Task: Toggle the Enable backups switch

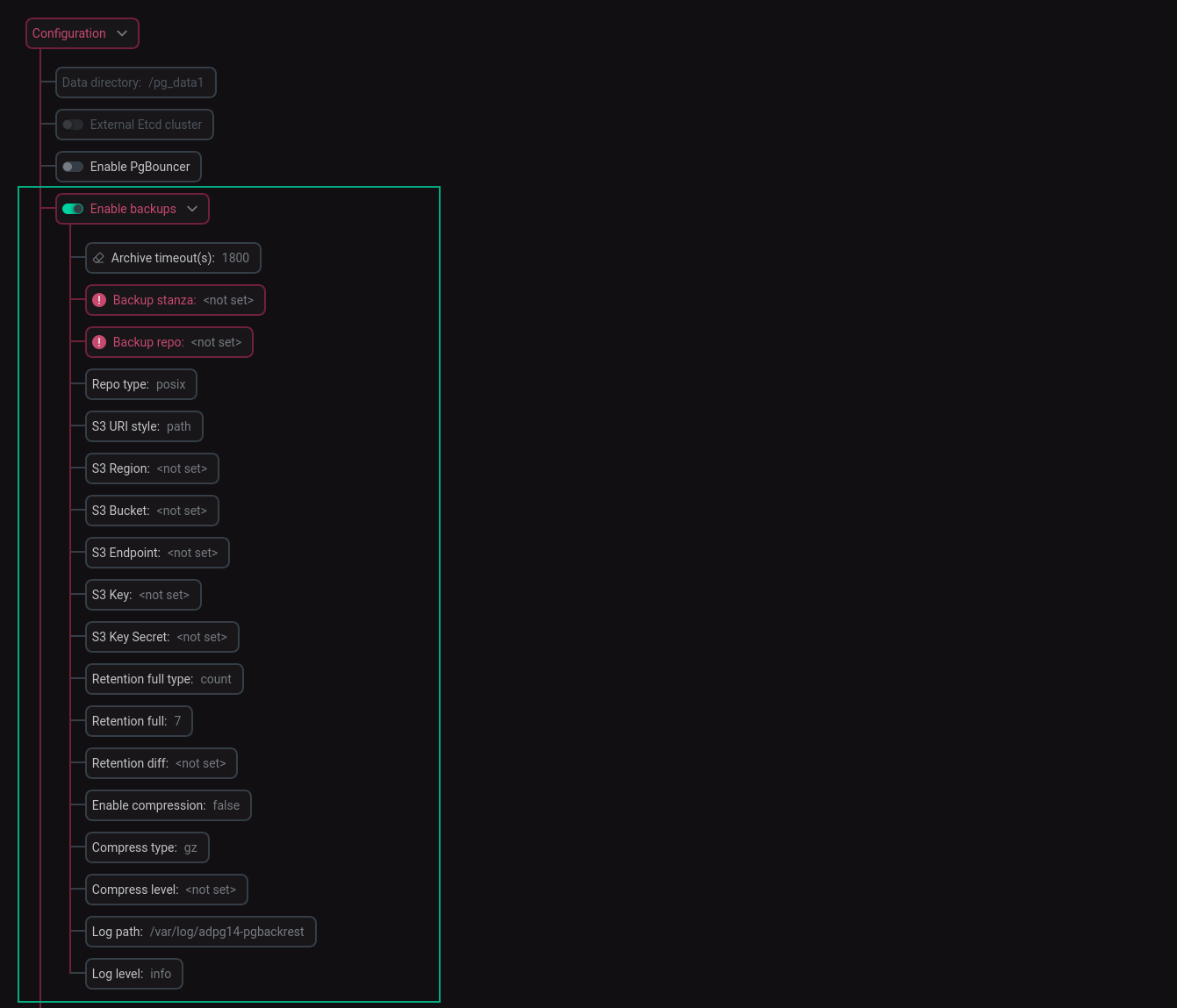Action: 73,209
